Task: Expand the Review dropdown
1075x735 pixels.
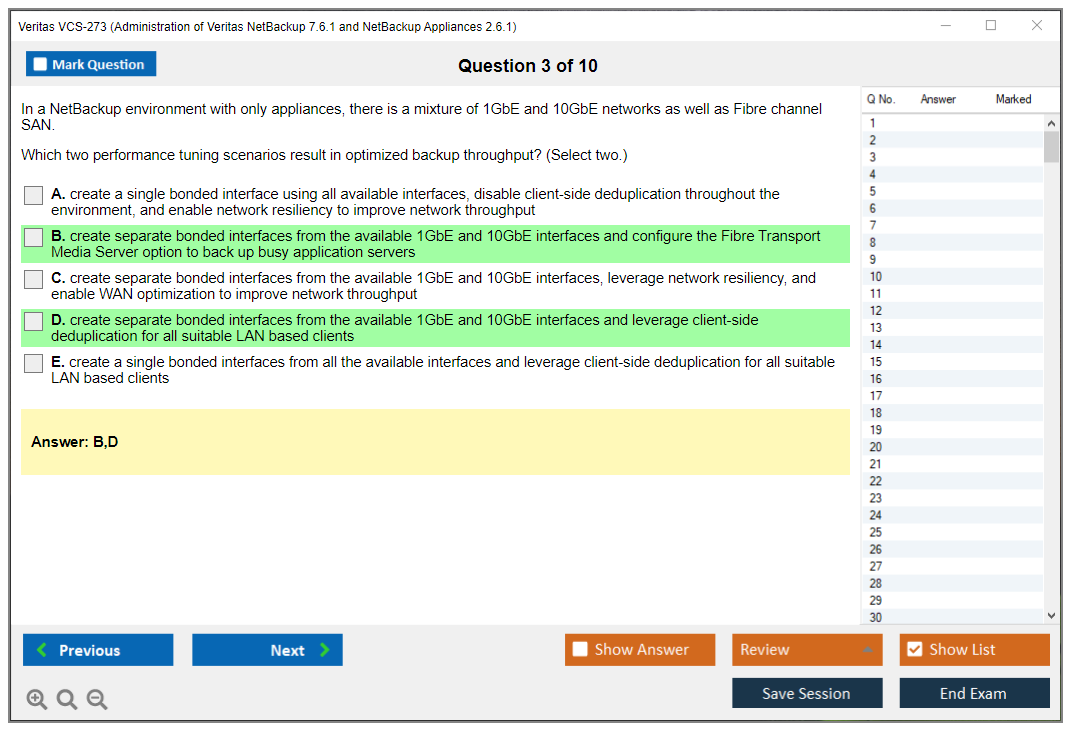Action: coord(866,650)
